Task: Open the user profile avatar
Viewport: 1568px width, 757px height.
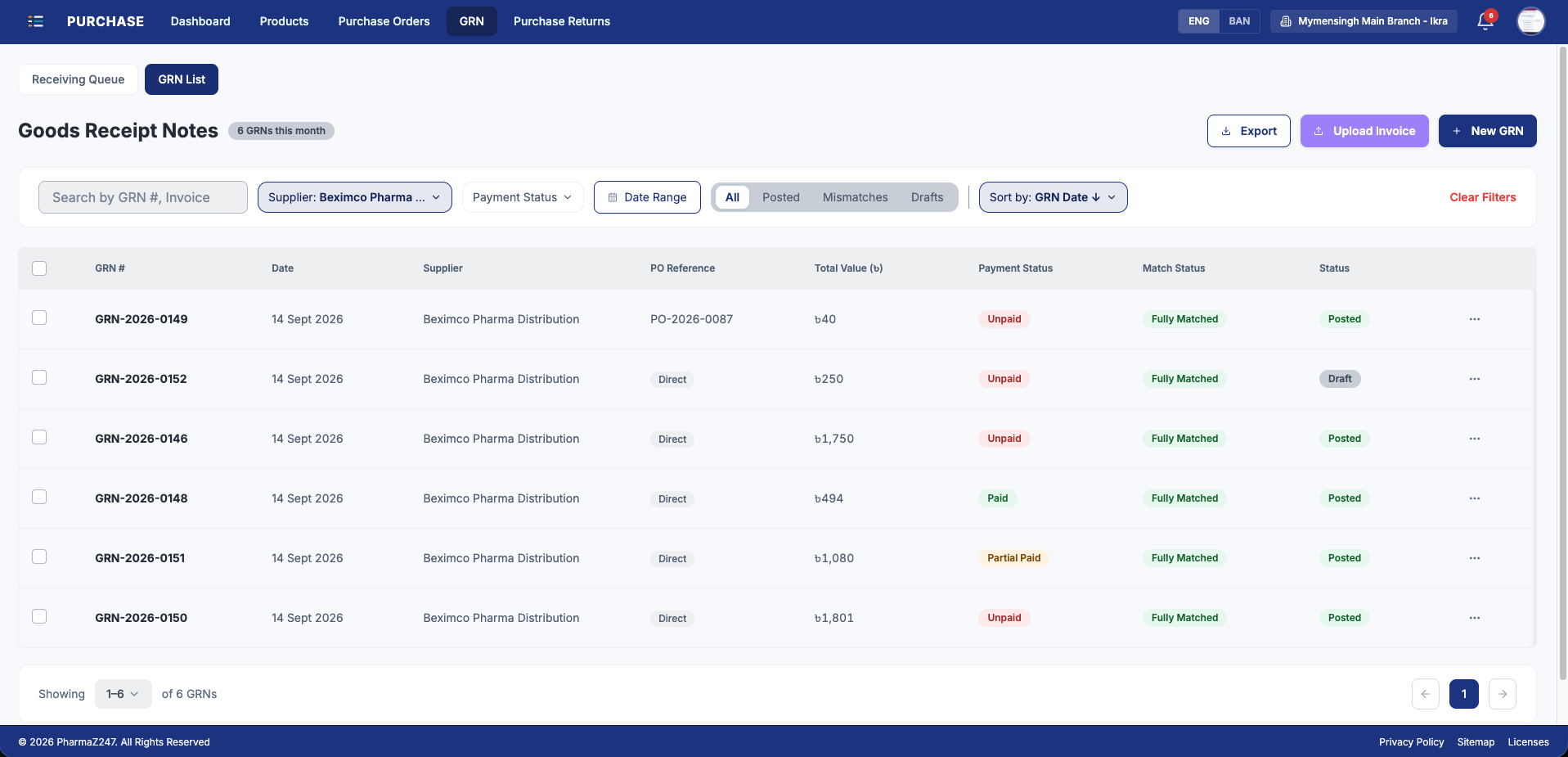Action: click(1530, 21)
